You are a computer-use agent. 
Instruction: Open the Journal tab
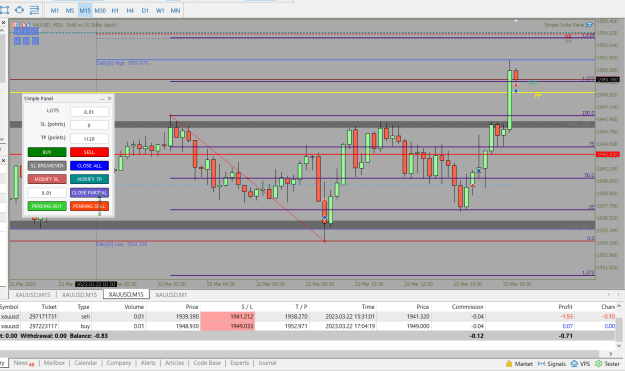(x=267, y=363)
